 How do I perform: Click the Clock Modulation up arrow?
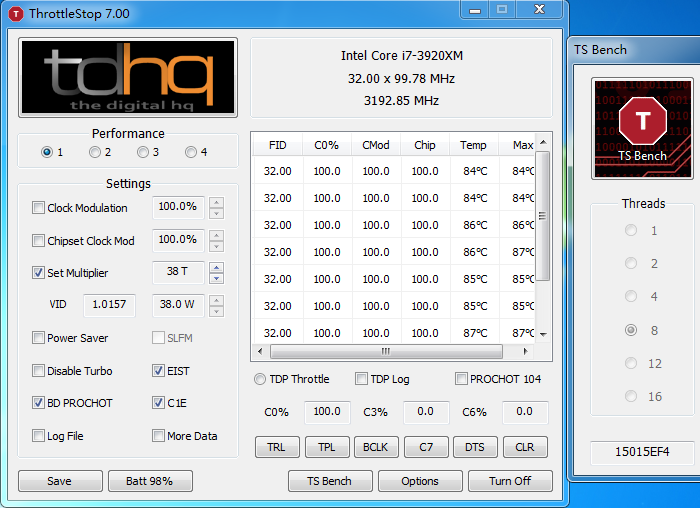[217, 202]
